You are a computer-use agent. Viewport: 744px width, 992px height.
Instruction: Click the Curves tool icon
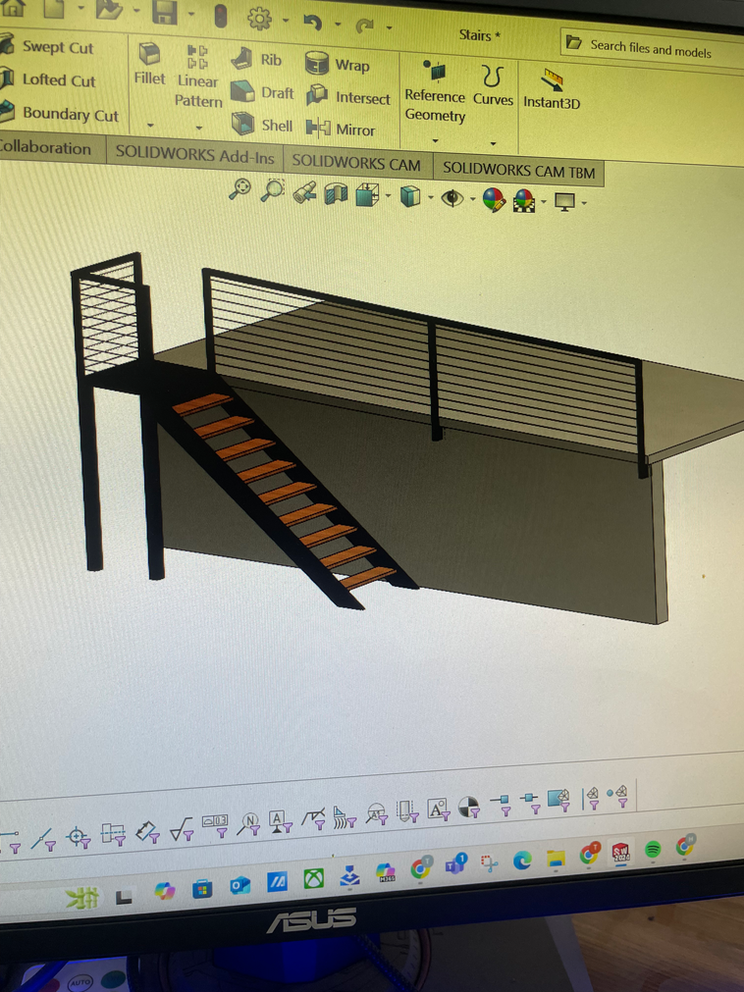tap(493, 76)
